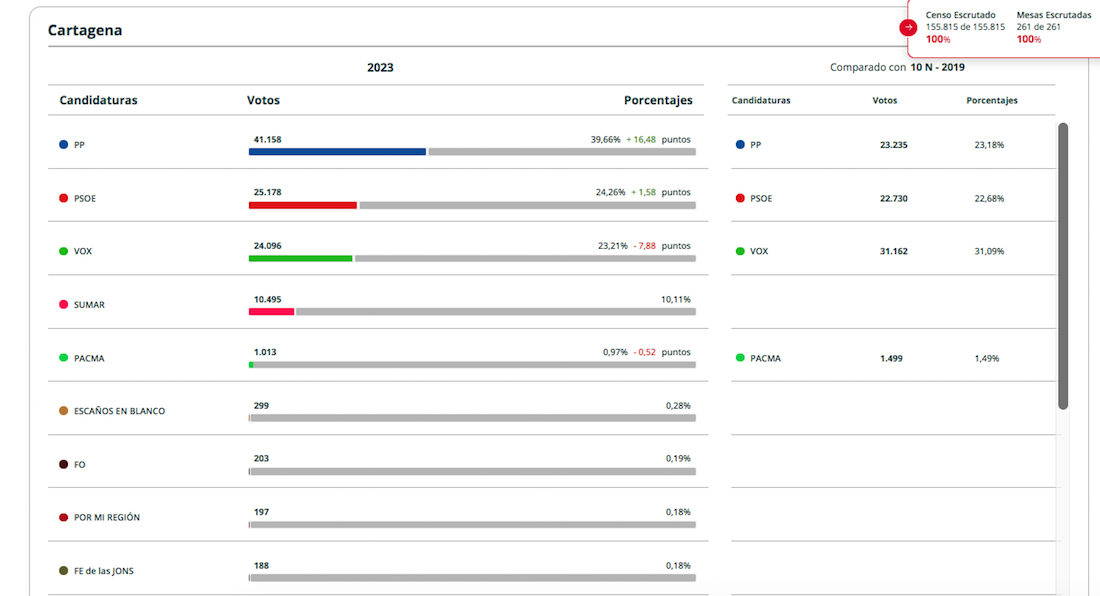Click the VOX entry in 2019 comparison

[758, 251]
